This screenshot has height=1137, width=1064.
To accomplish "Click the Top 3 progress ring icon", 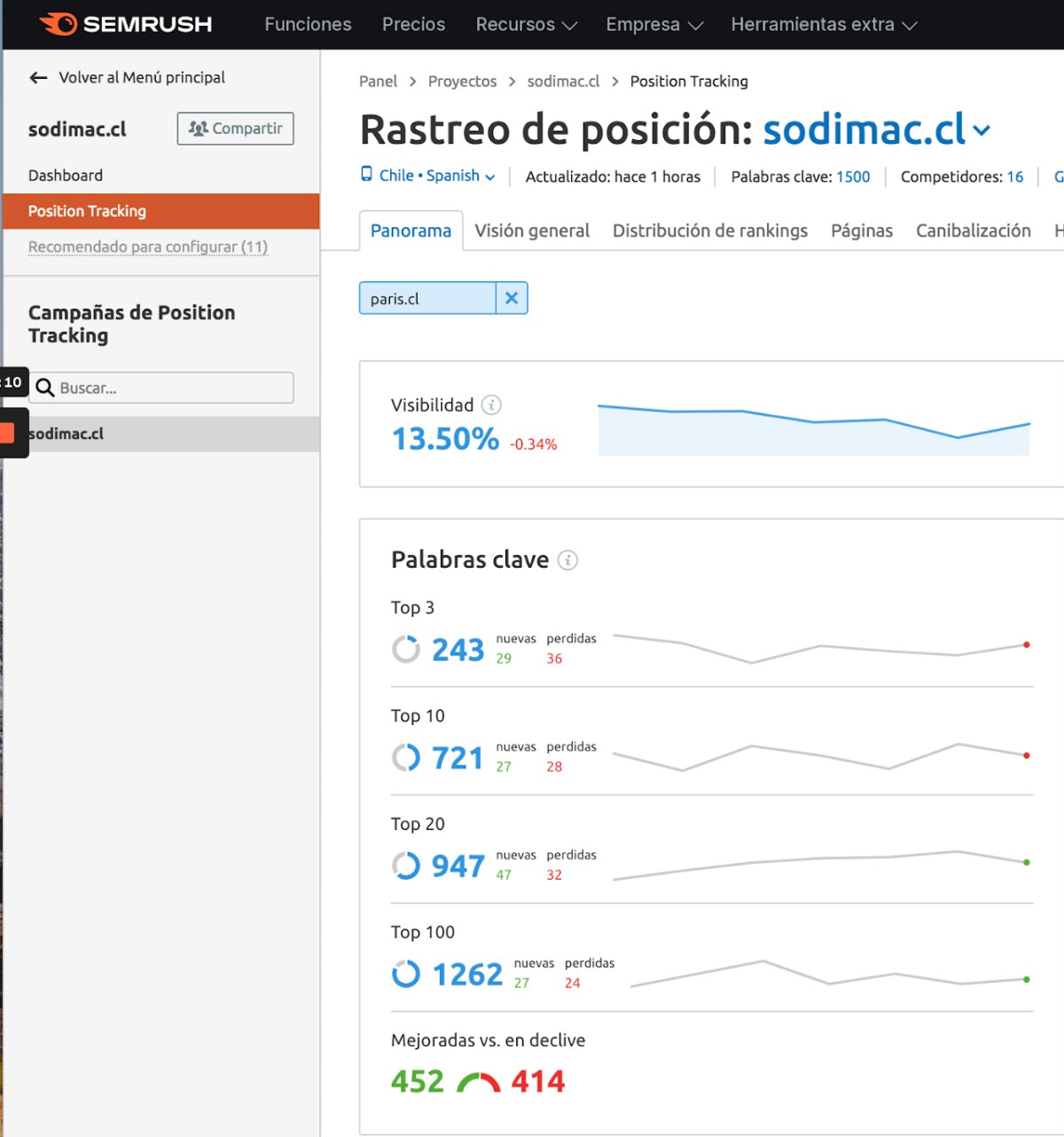I will pyautogui.click(x=406, y=649).
